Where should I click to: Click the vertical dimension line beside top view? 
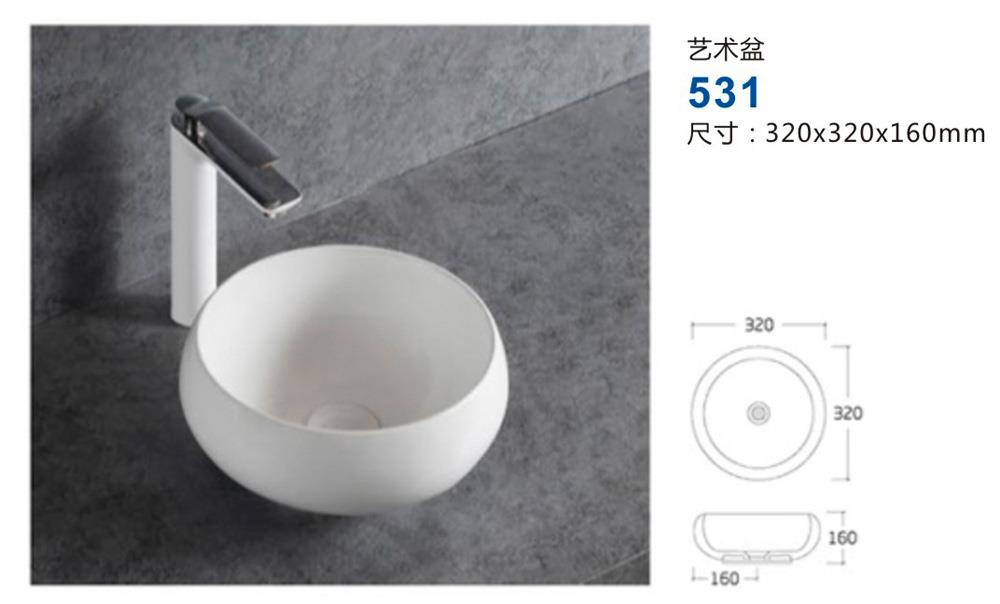[848, 413]
